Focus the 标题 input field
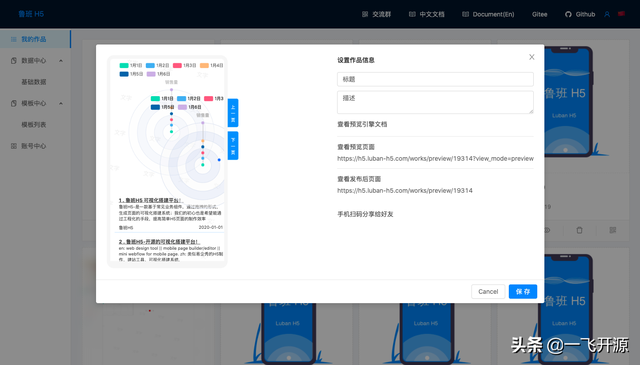The image size is (640, 365). tap(435, 79)
